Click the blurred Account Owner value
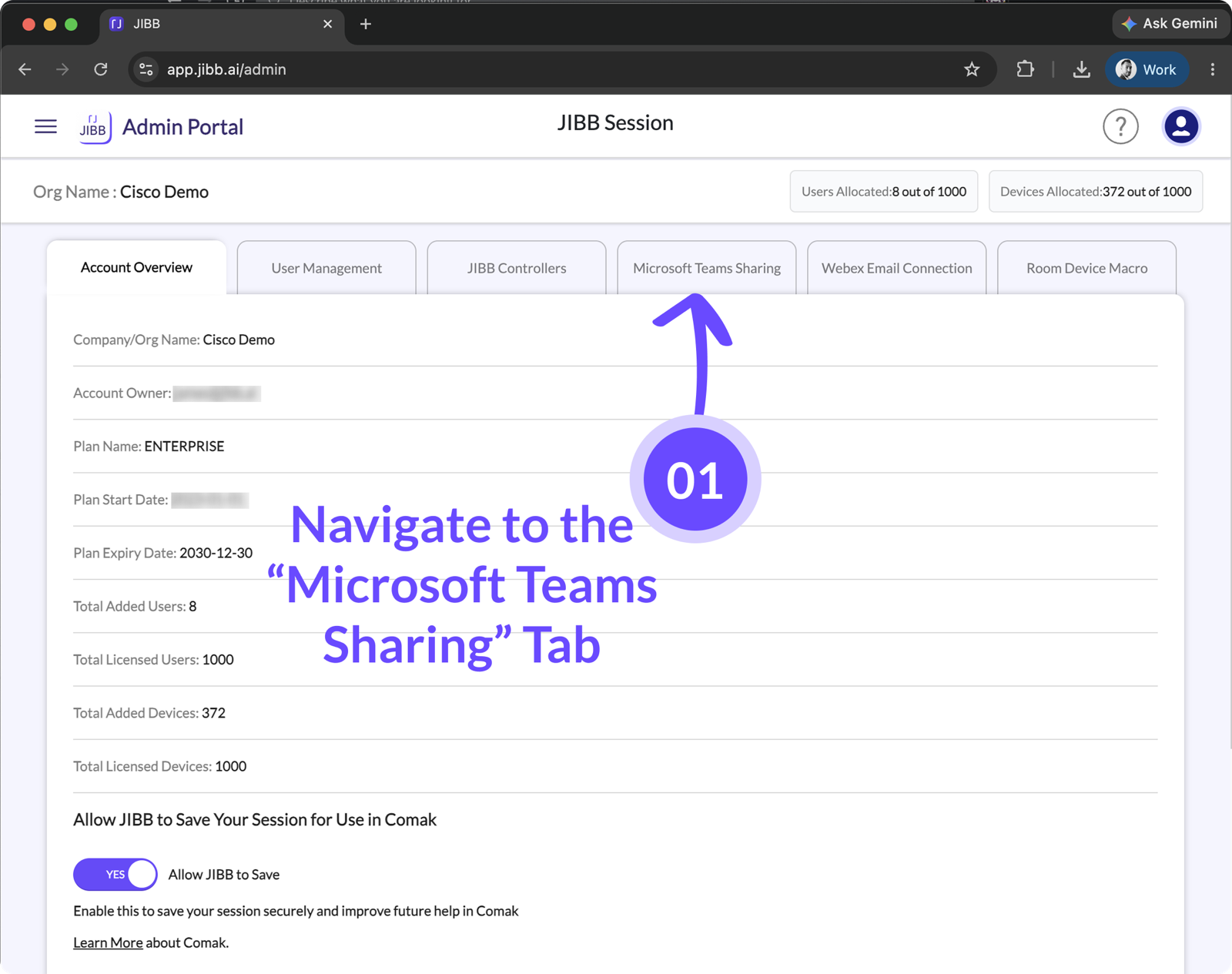 coord(216,393)
